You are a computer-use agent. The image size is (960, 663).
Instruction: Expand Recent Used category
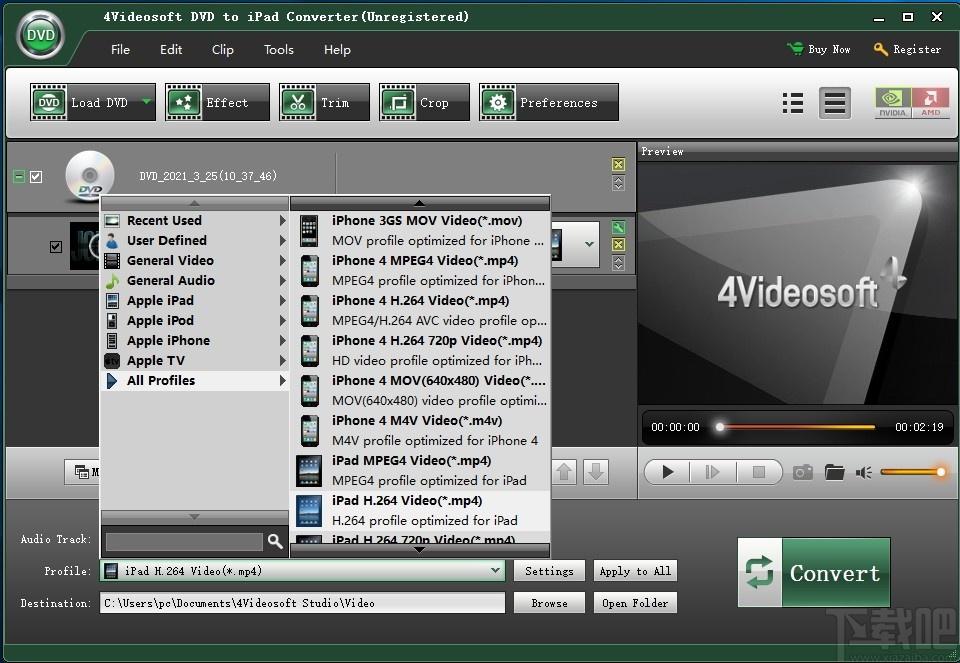point(195,220)
